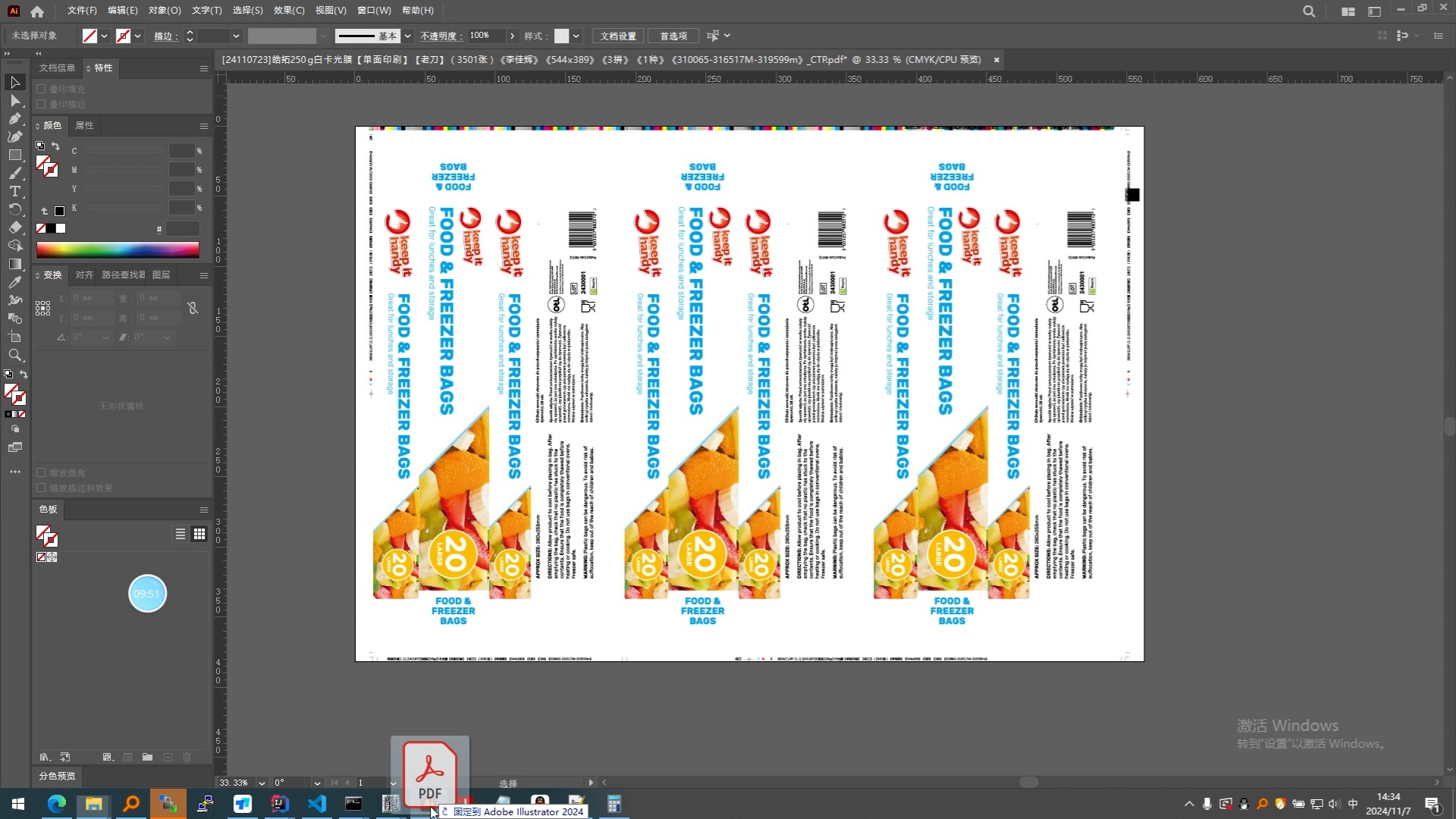Screen dimensions: 1456x819
Task: Open the stroke color dropdown in control bar
Action: [x=137, y=36]
